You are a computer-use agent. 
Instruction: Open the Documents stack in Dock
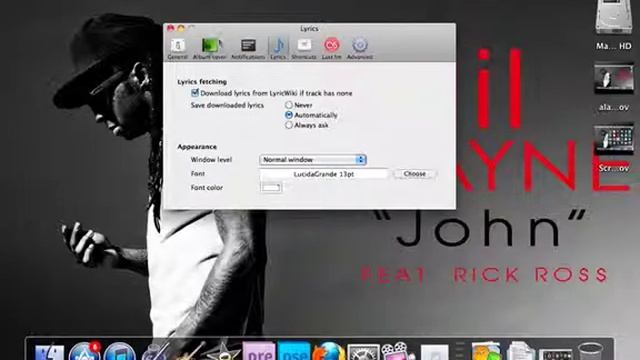(x=520, y=352)
